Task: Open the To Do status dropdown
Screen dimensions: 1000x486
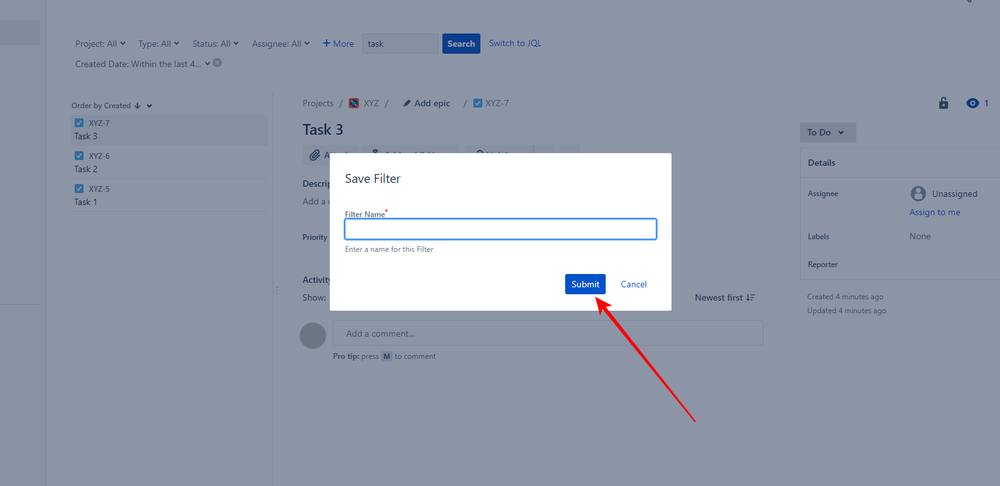Action: pyautogui.click(x=828, y=132)
